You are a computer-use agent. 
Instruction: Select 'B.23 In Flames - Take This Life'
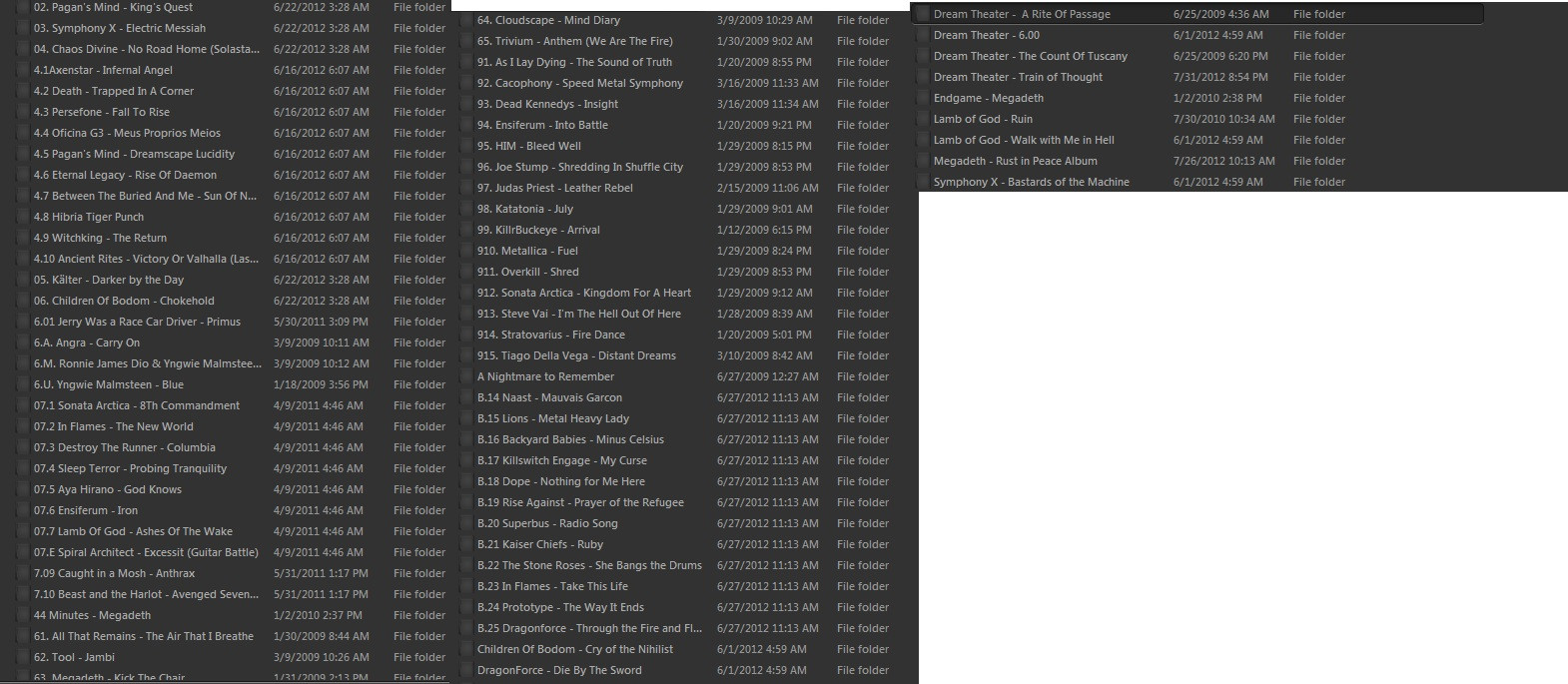click(x=552, y=586)
